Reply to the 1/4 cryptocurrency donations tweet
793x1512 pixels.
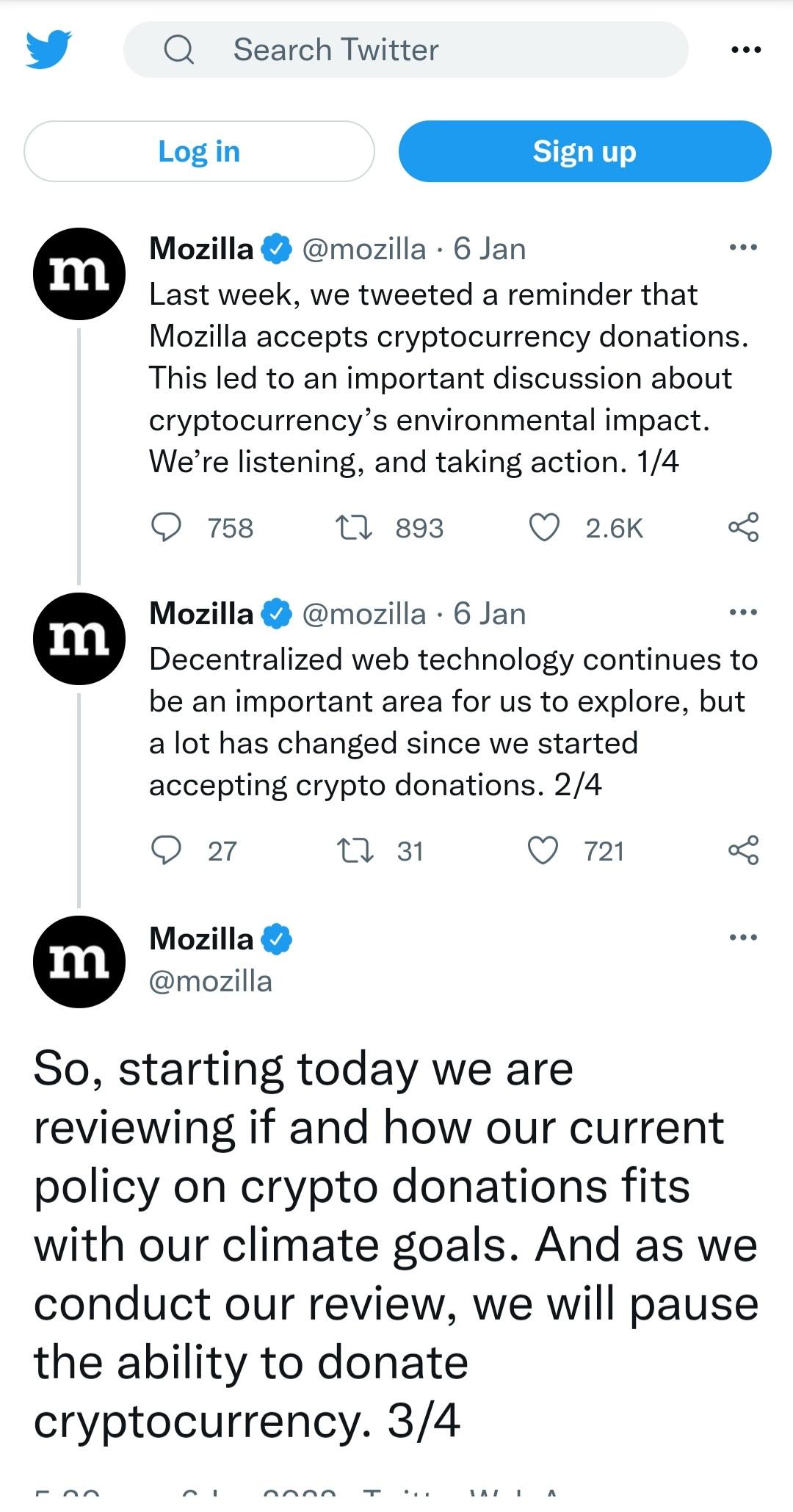tap(166, 527)
